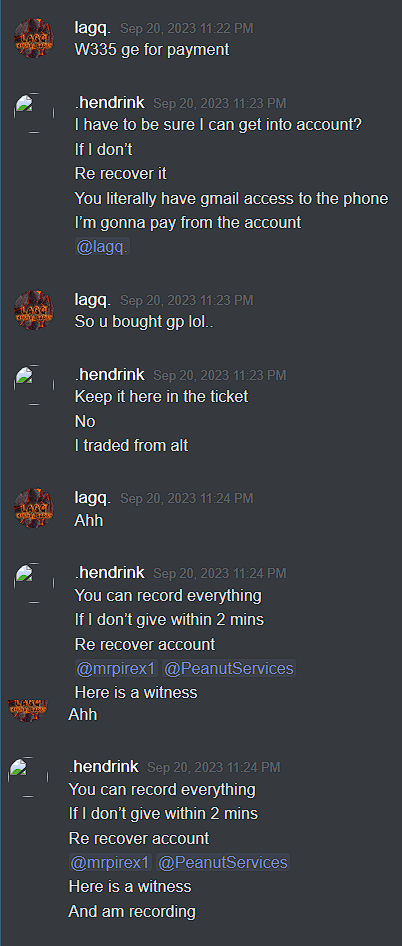Open .hendrink avatar on the last message group

click(28, 777)
